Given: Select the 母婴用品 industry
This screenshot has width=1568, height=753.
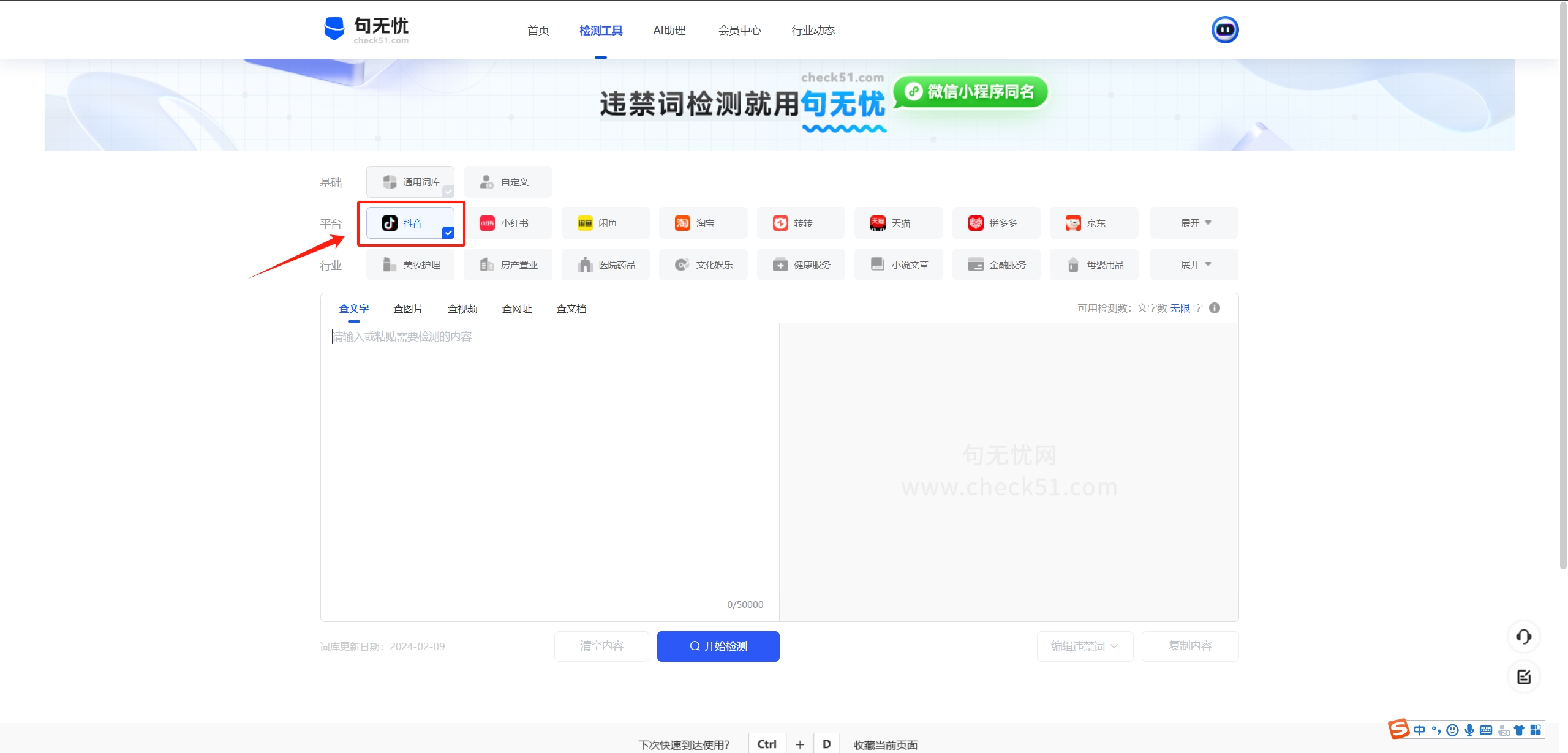Looking at the screenshot, I should point(1094,264).
